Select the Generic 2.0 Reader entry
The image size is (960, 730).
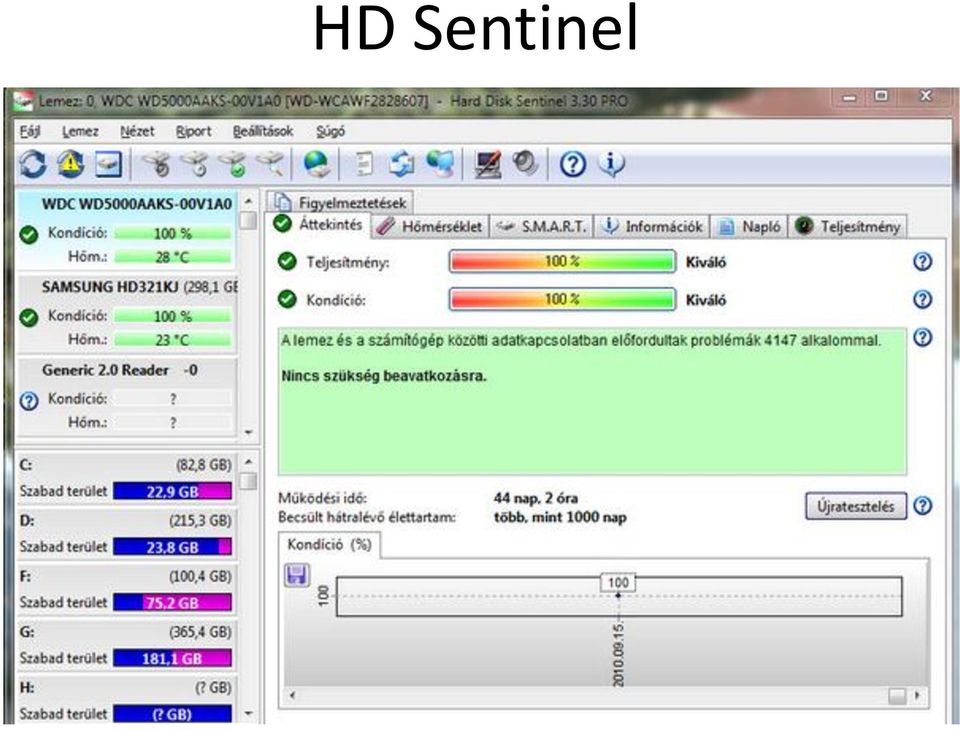[126, 397]
